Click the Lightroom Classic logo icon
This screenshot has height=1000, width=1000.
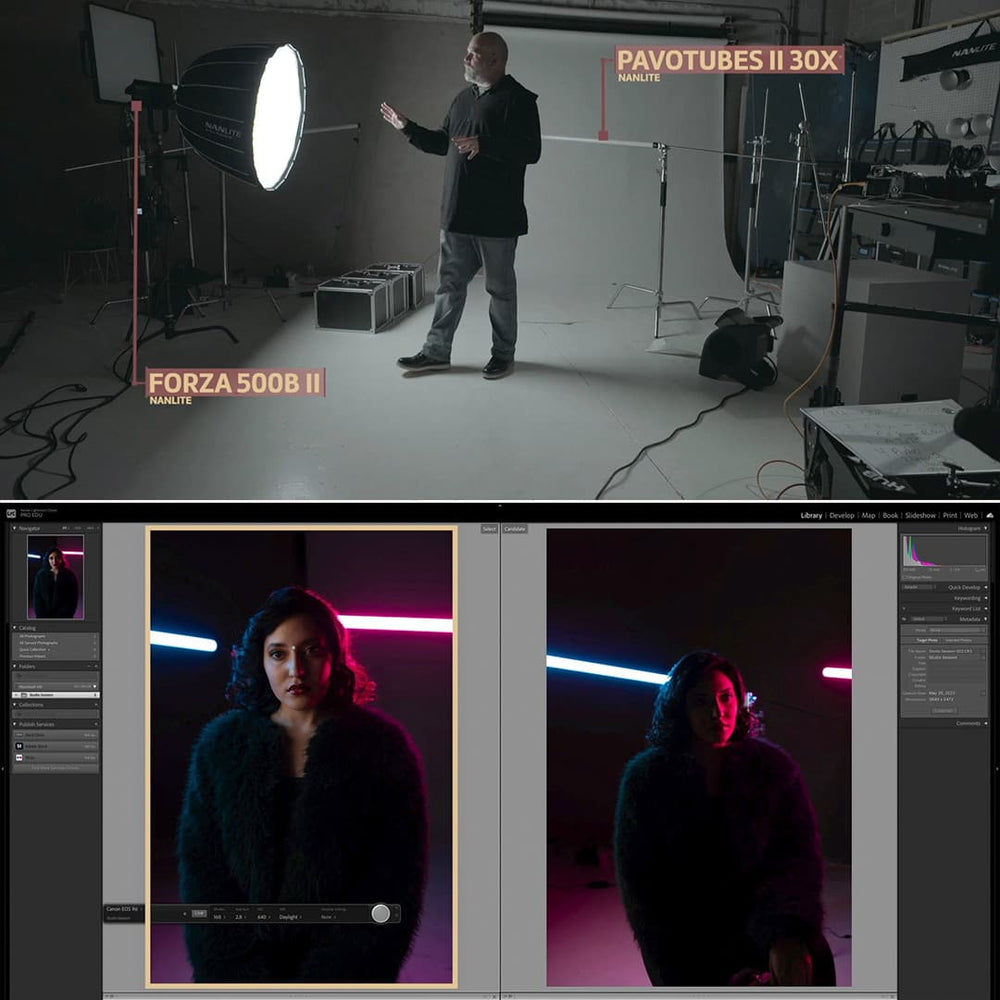point(9,511)
